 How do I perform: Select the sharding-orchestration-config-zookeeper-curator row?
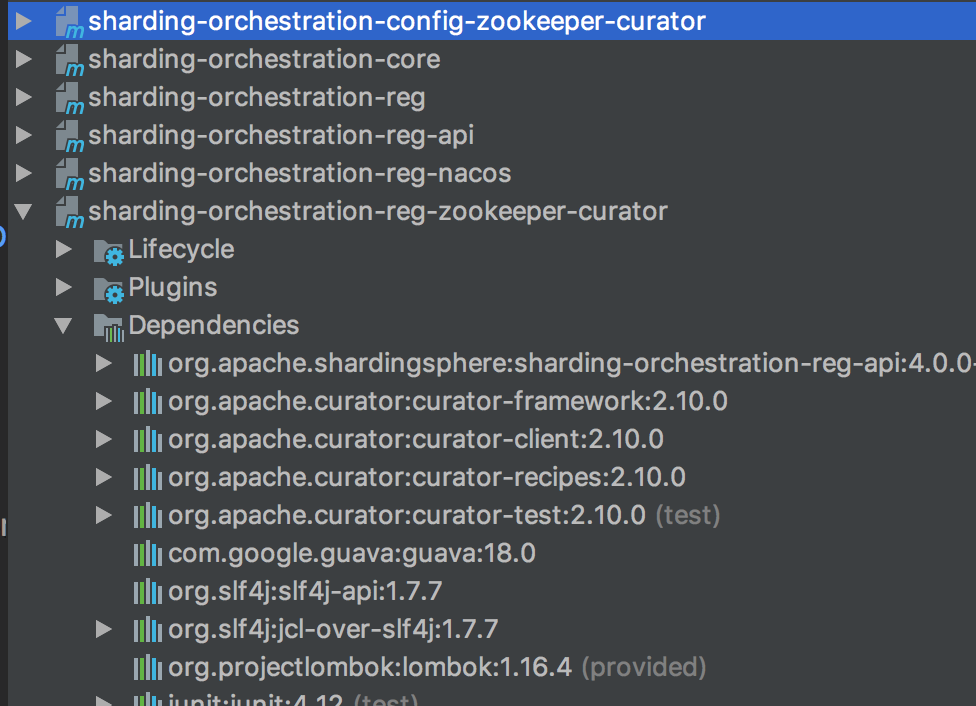tap(492, 21)
